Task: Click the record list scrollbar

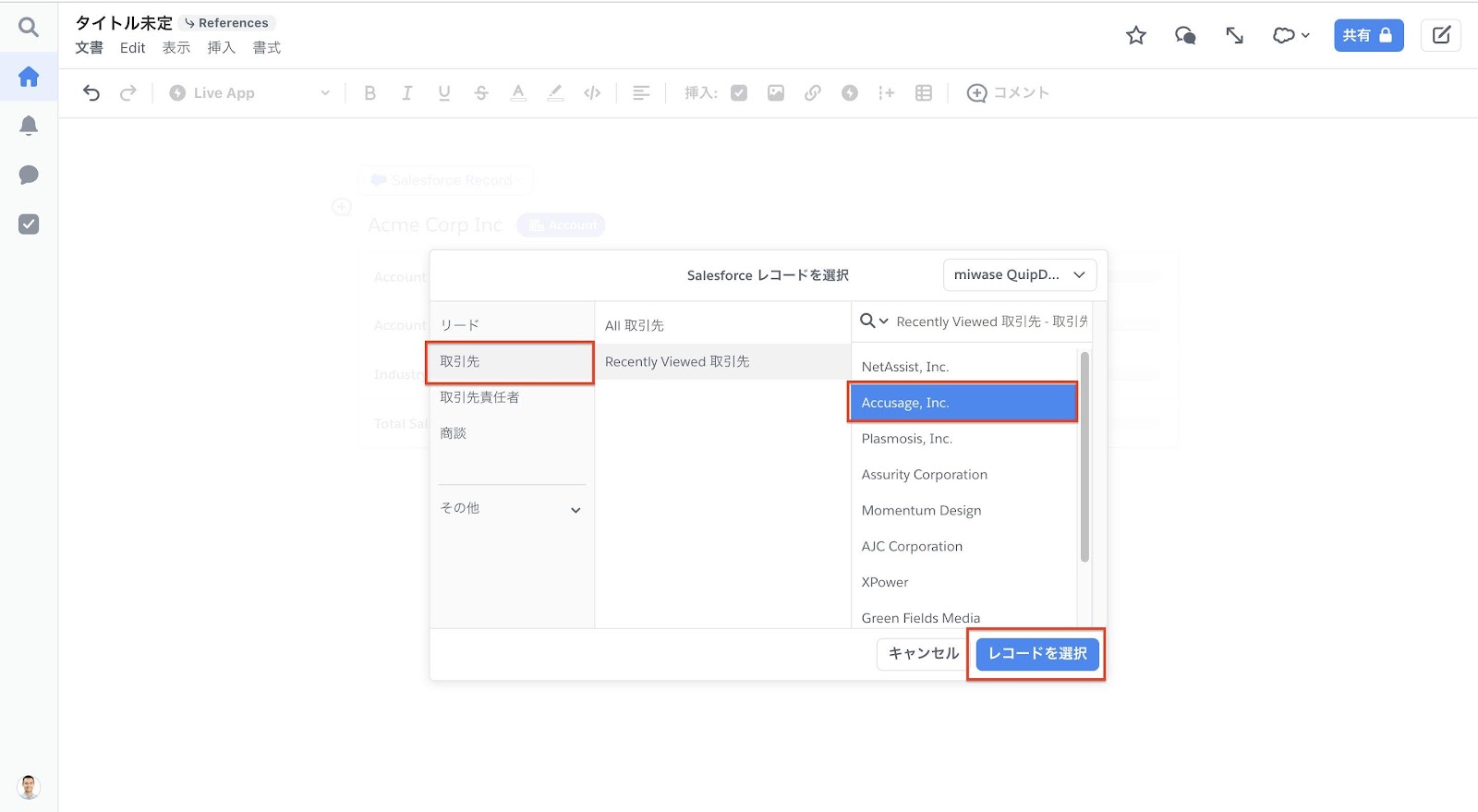Action: tap(1084, 456)
